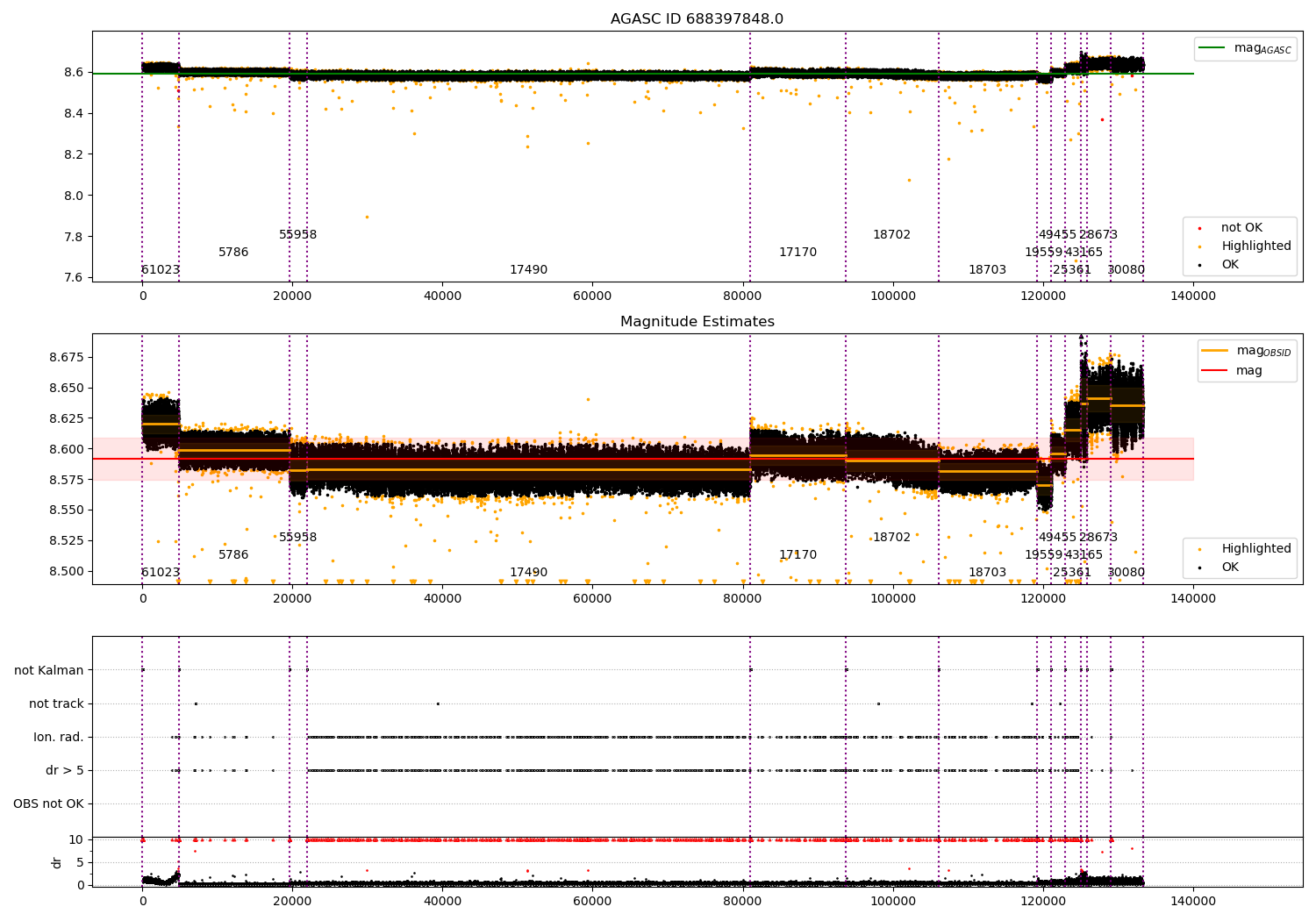Click obsid label 61023 in the top plot
Screen dimensions: 1316x921
(x=161, y=270)
